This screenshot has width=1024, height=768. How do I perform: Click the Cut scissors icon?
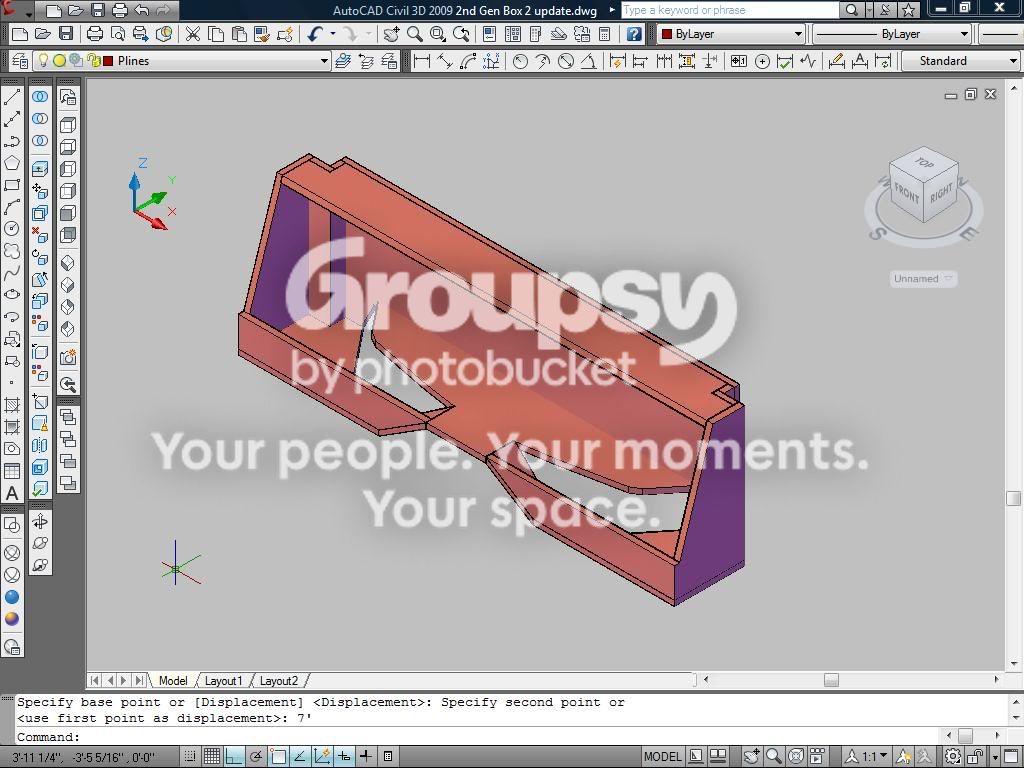point(193,34)
